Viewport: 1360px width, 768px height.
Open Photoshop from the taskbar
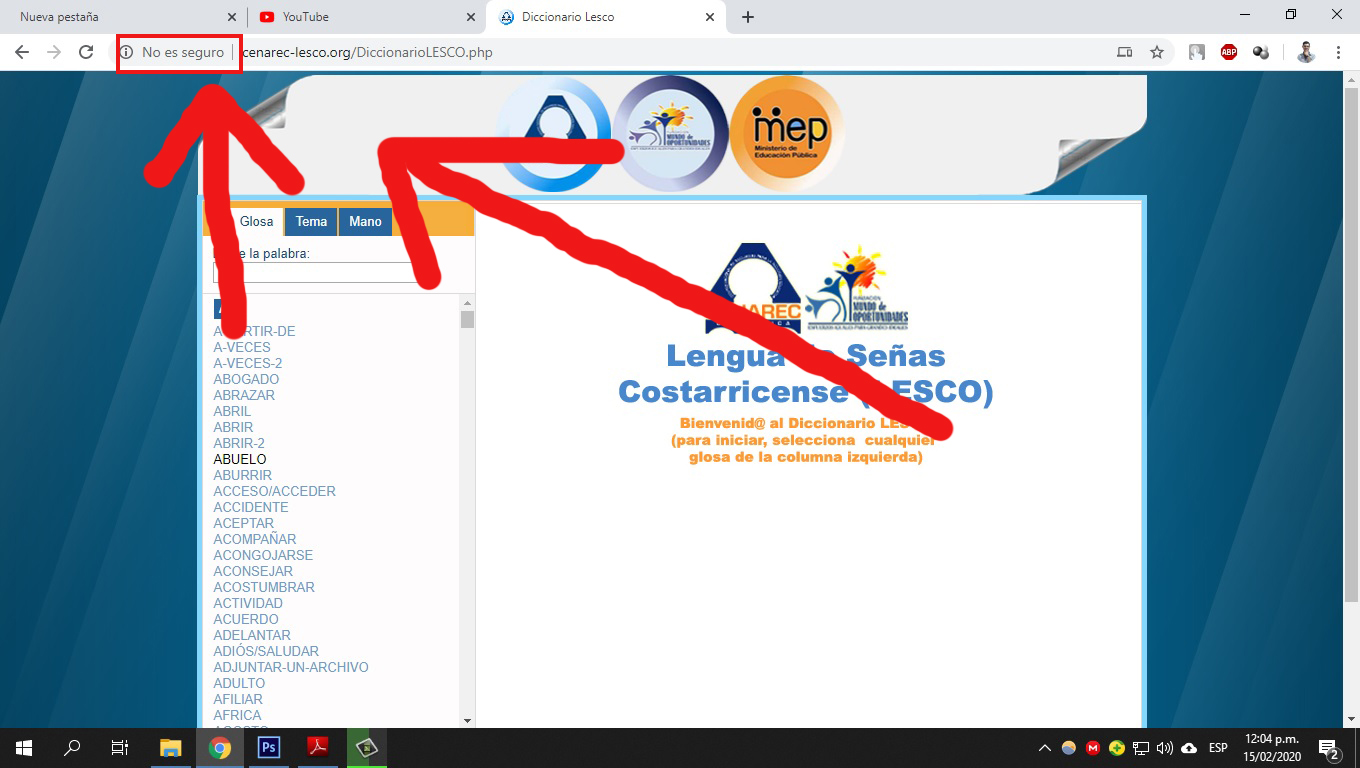pyautogui.click(x=269, y=747)
